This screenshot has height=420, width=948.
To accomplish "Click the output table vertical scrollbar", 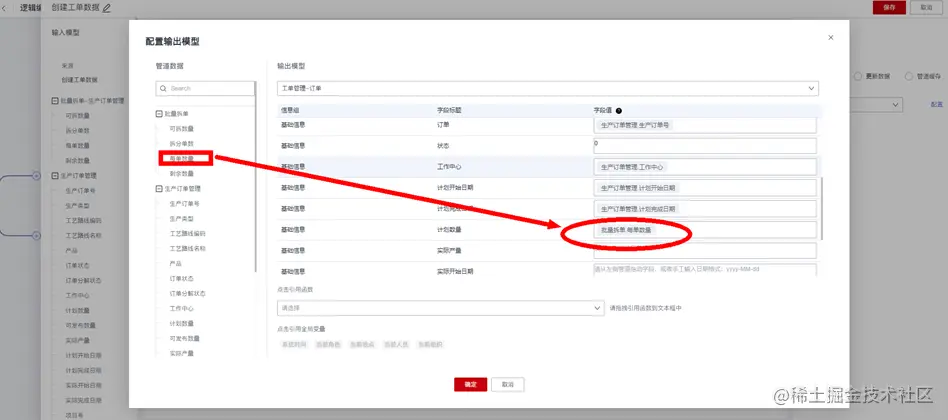I will click(820, 208).
